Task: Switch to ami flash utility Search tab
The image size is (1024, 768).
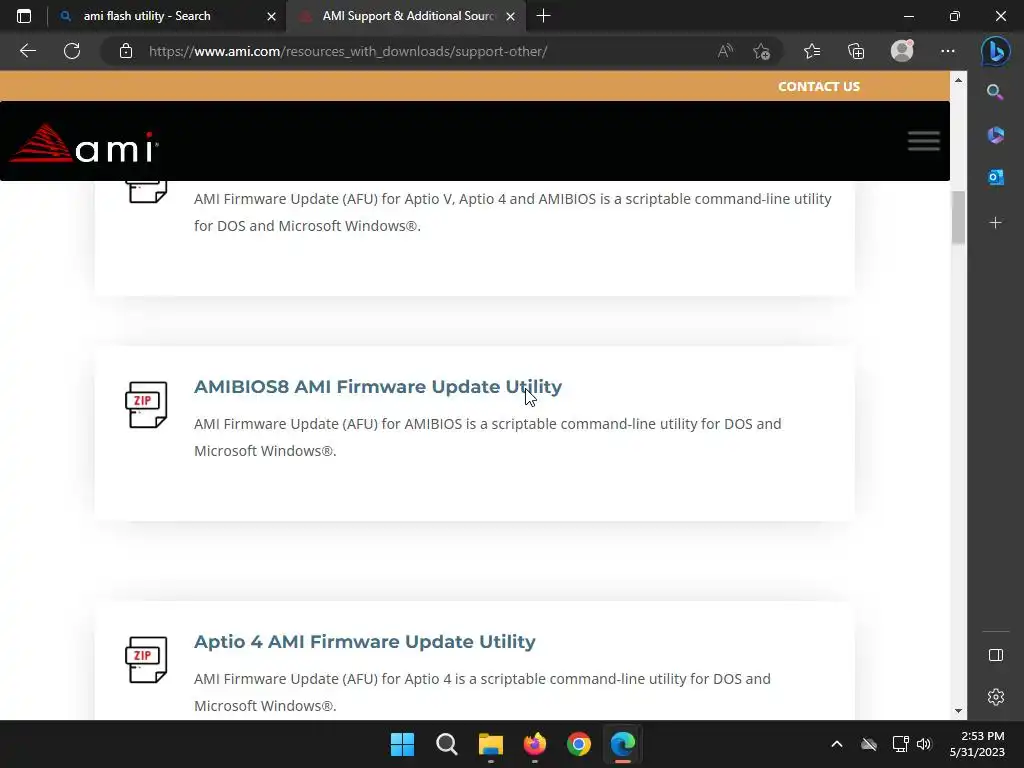Action: pos(167,16)
